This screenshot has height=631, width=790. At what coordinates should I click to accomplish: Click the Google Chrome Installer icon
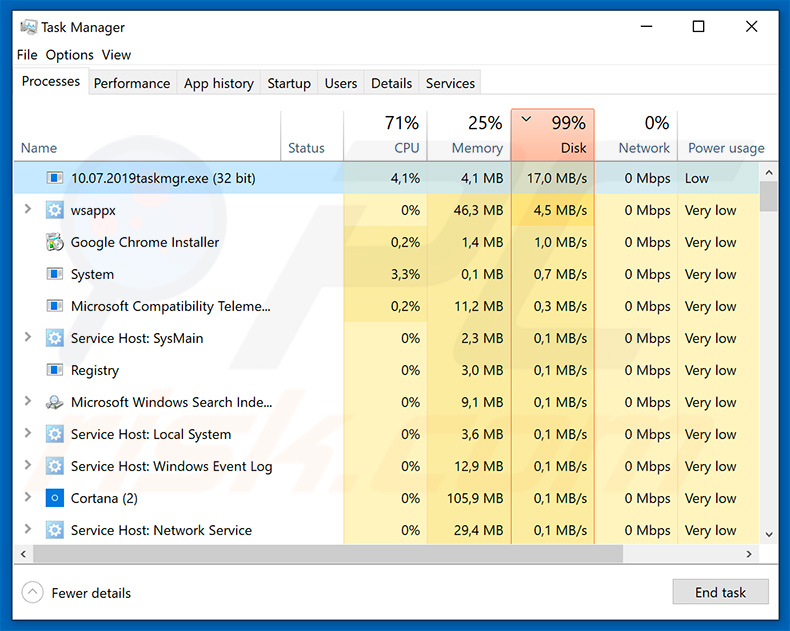(54, 242)
